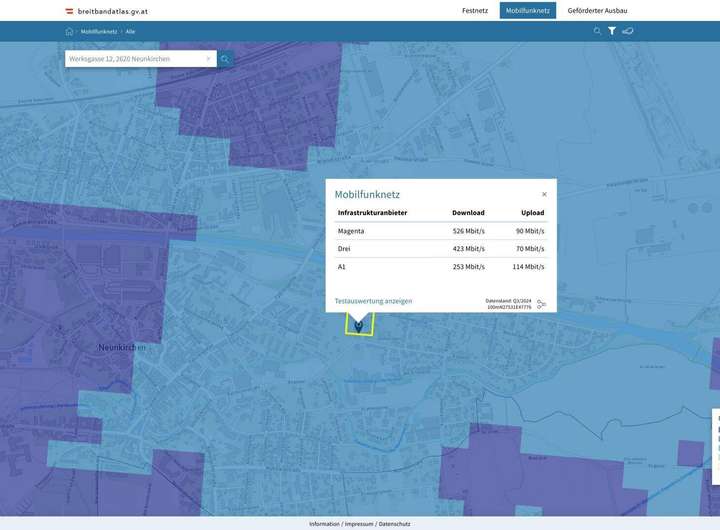720x530 pixels.
Task: Click the home icon in the breadcrumb
Action: (70, 31)
